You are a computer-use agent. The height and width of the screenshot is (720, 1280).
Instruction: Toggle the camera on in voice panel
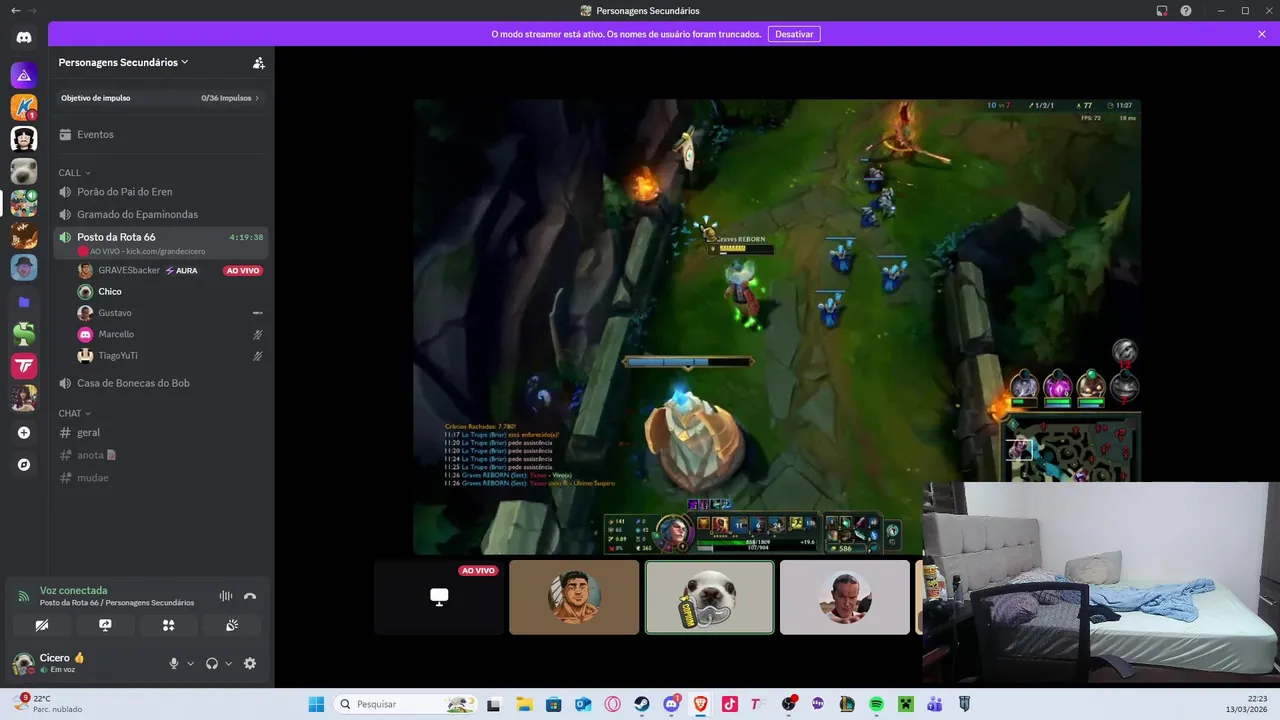click(42, 625)
